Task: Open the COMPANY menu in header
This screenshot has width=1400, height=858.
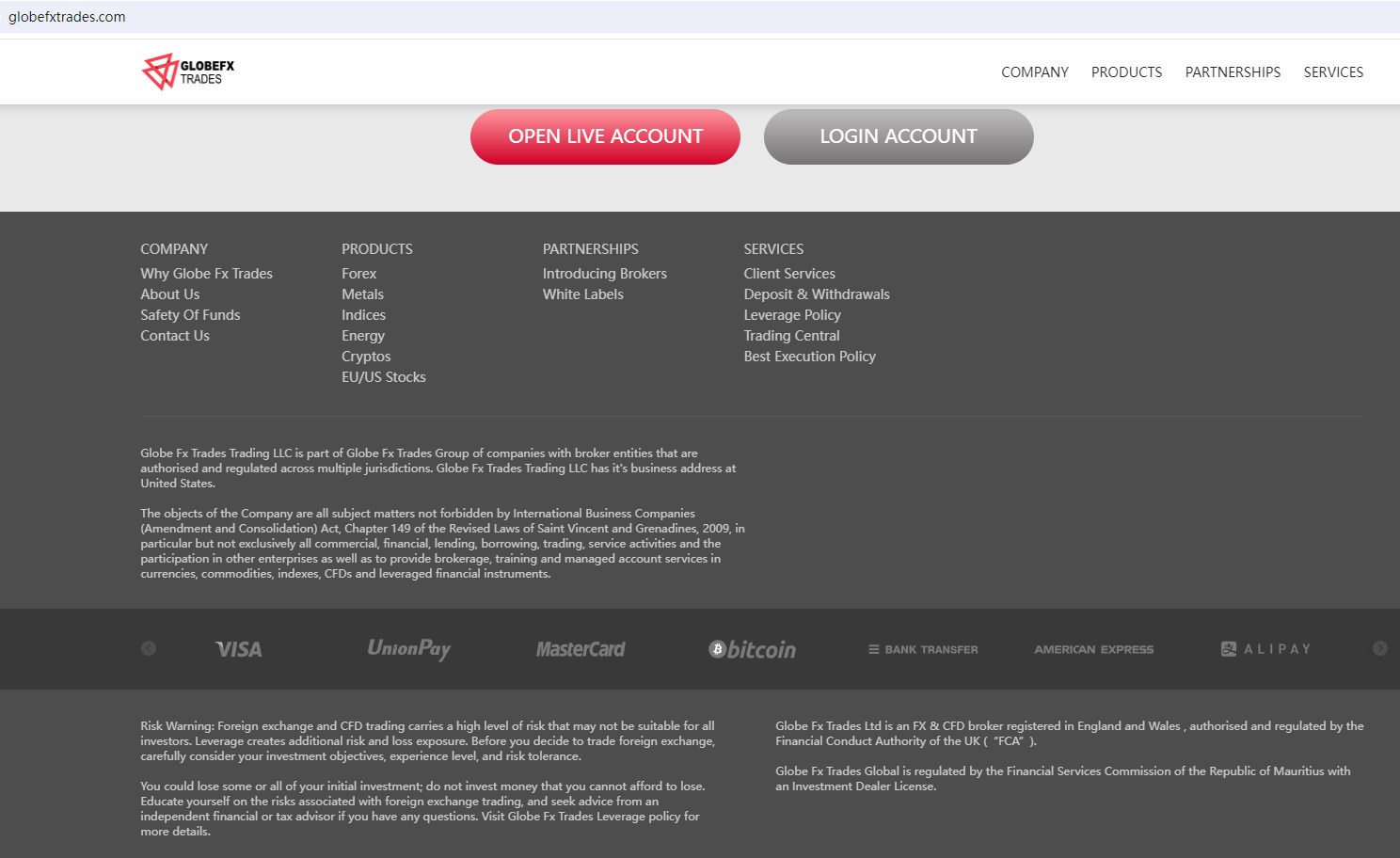Action: click(x=1035, y=72)
